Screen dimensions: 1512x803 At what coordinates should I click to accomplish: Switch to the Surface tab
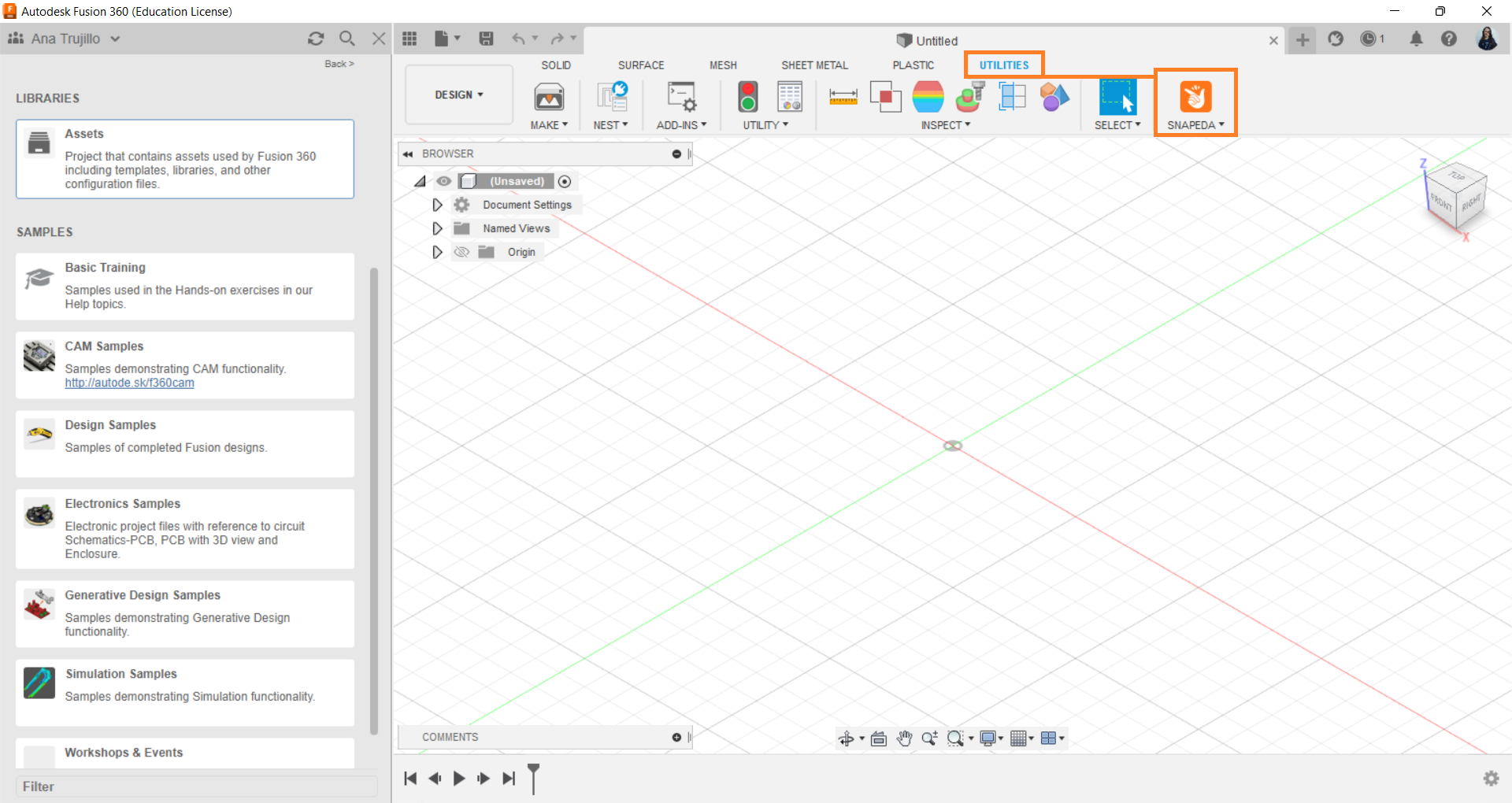tap(641, 65)
